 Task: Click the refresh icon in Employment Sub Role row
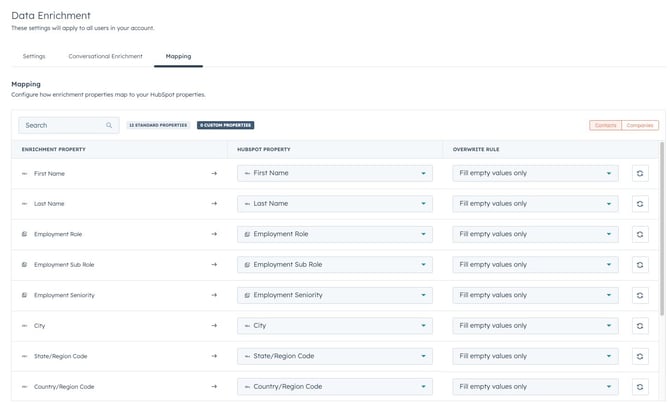tap(640, 265)
